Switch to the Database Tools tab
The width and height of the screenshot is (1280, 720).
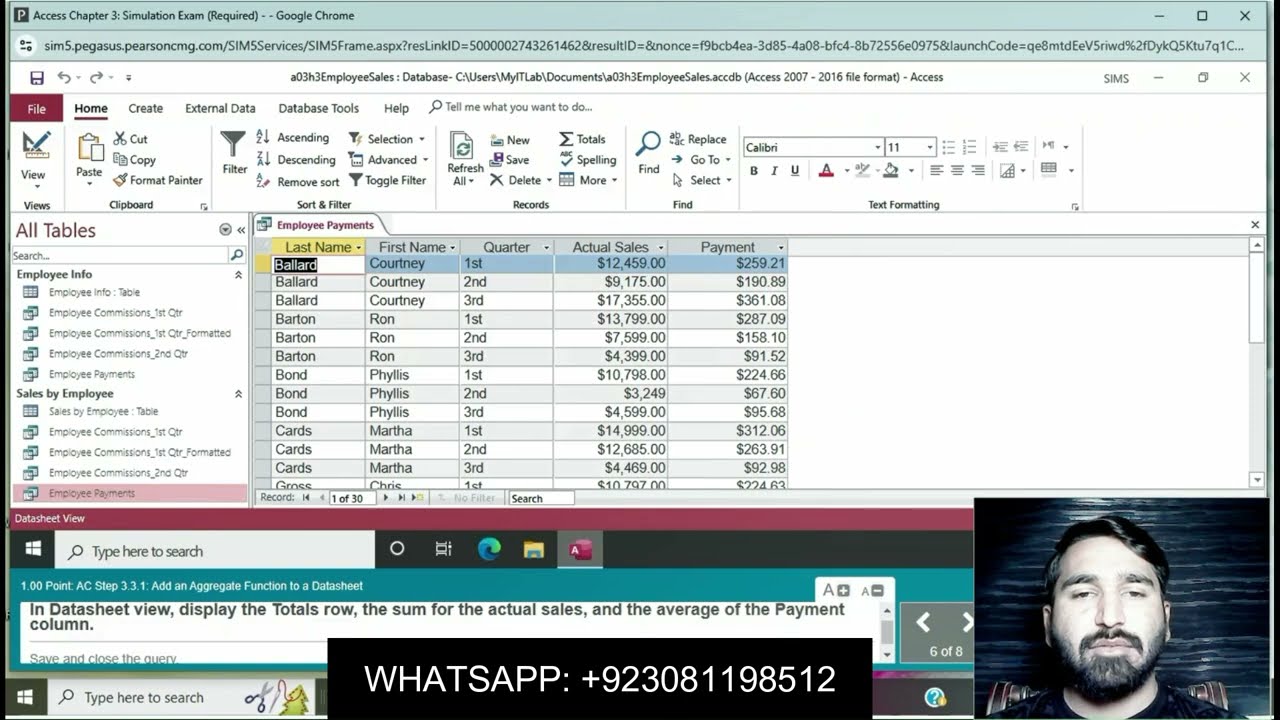click(x=318, y=108)
